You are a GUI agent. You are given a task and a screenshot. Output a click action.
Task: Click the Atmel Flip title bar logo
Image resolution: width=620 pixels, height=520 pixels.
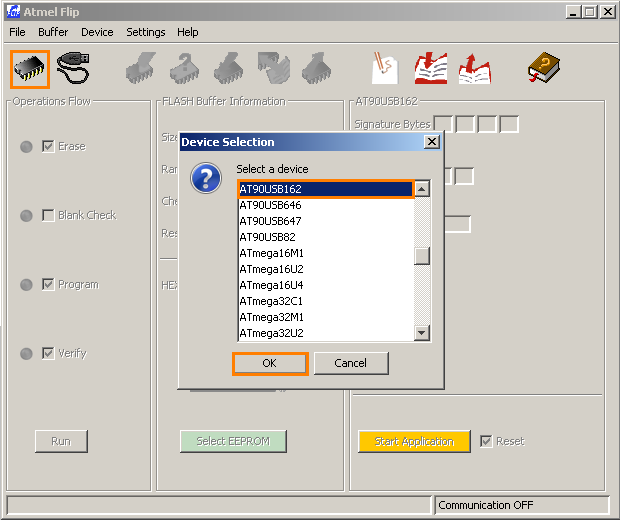tap(13, 12)
